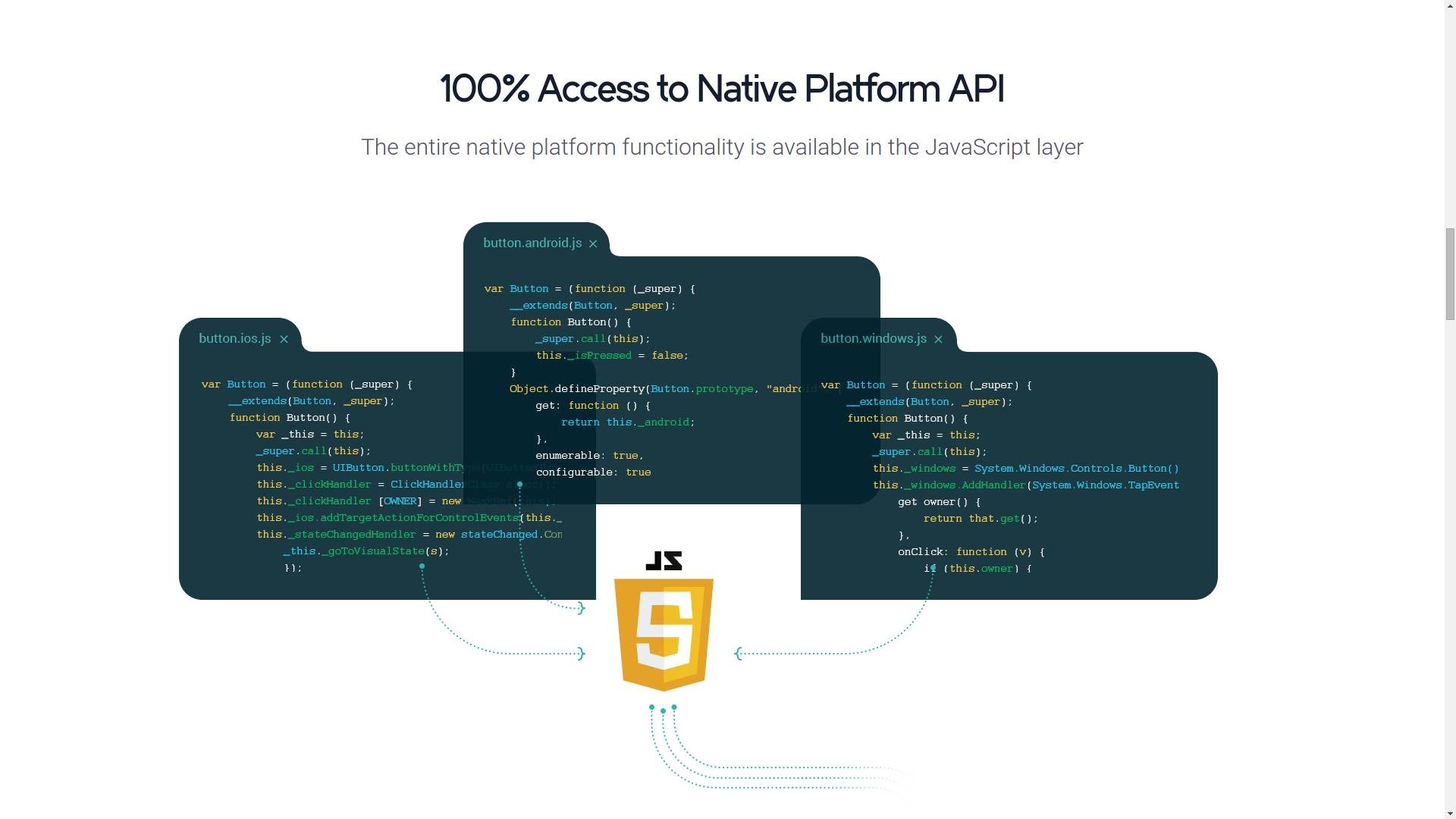Select the button.ios.js tab label

coord(235,338)
